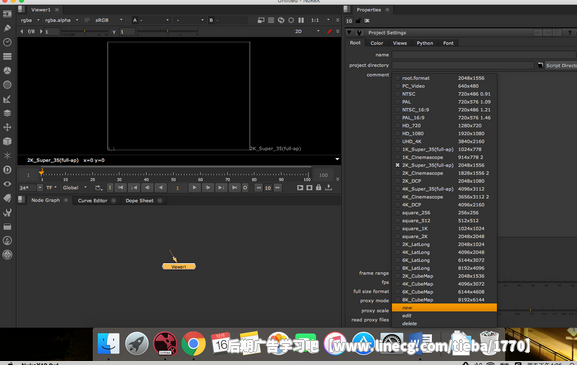Switch to the Dope Sheet tab
Viewport: 577px width, 365px height.
pos(139,201)
